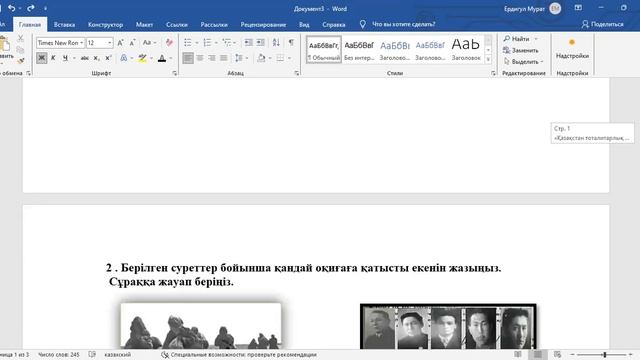Align text left

(x=188, y=58)
